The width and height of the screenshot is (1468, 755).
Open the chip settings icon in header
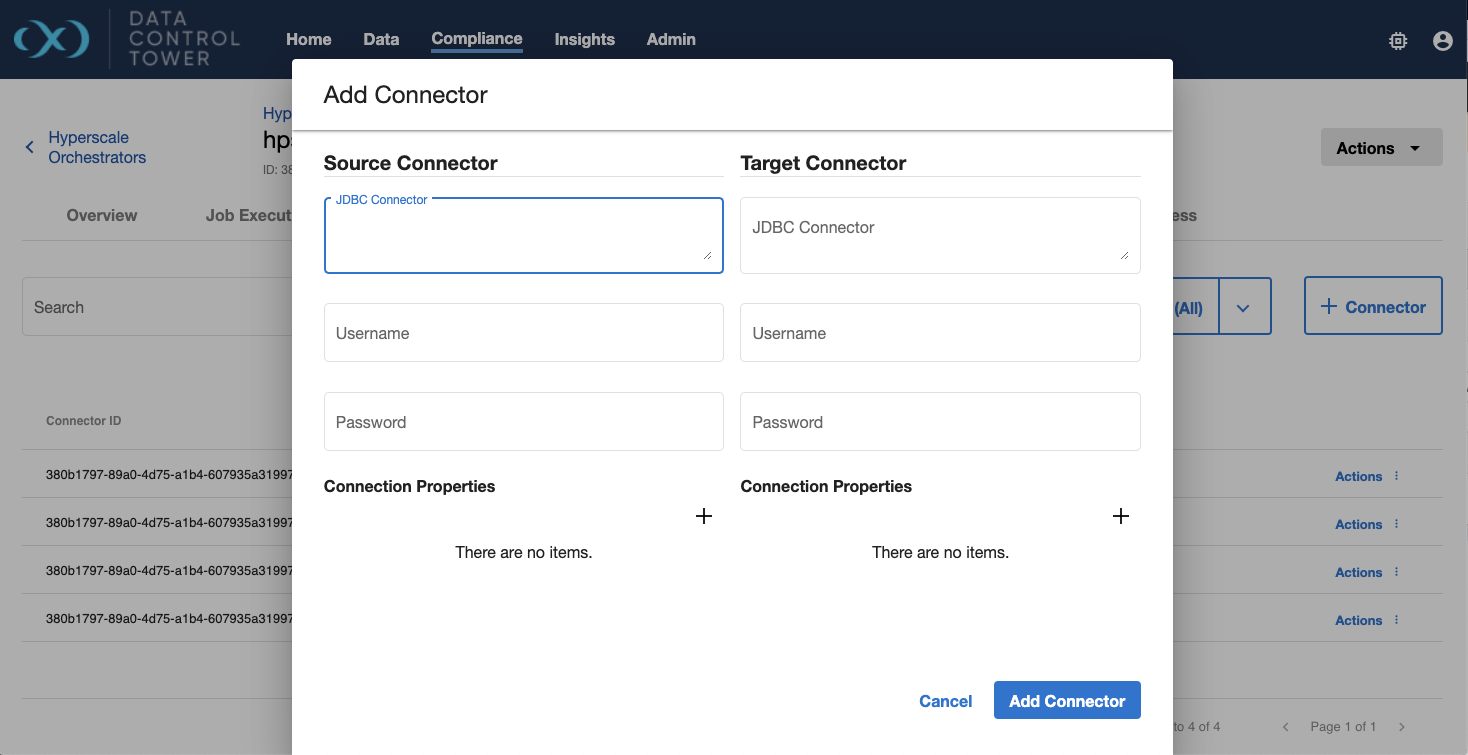tap(1398, 40)
